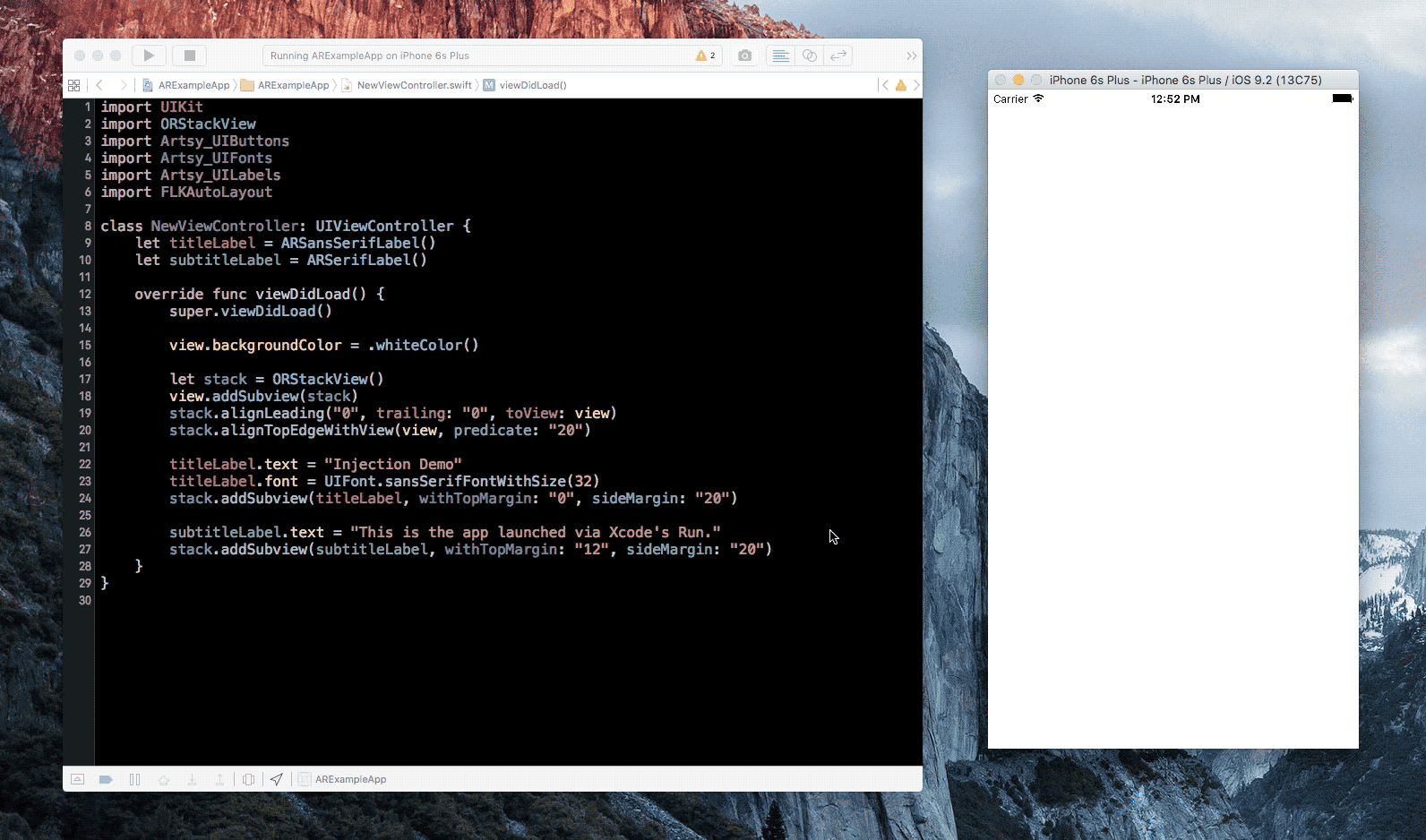The width and height of the screenshot is (1426, 840).
Task: Click the Simulate Location arrow
Action: tap(277, 779)
